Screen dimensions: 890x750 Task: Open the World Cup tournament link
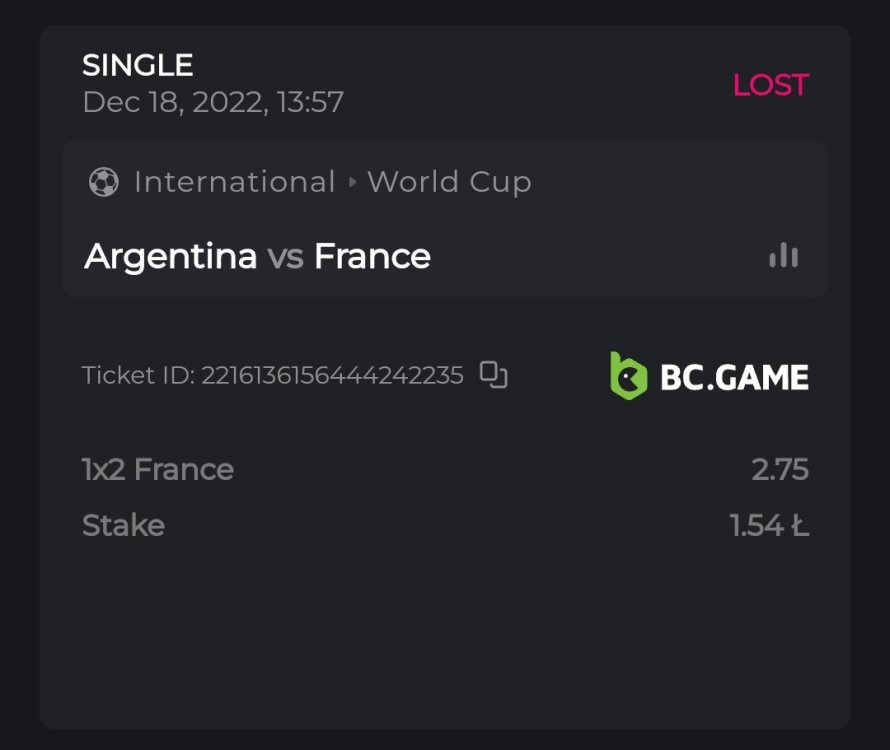(449, 182)
